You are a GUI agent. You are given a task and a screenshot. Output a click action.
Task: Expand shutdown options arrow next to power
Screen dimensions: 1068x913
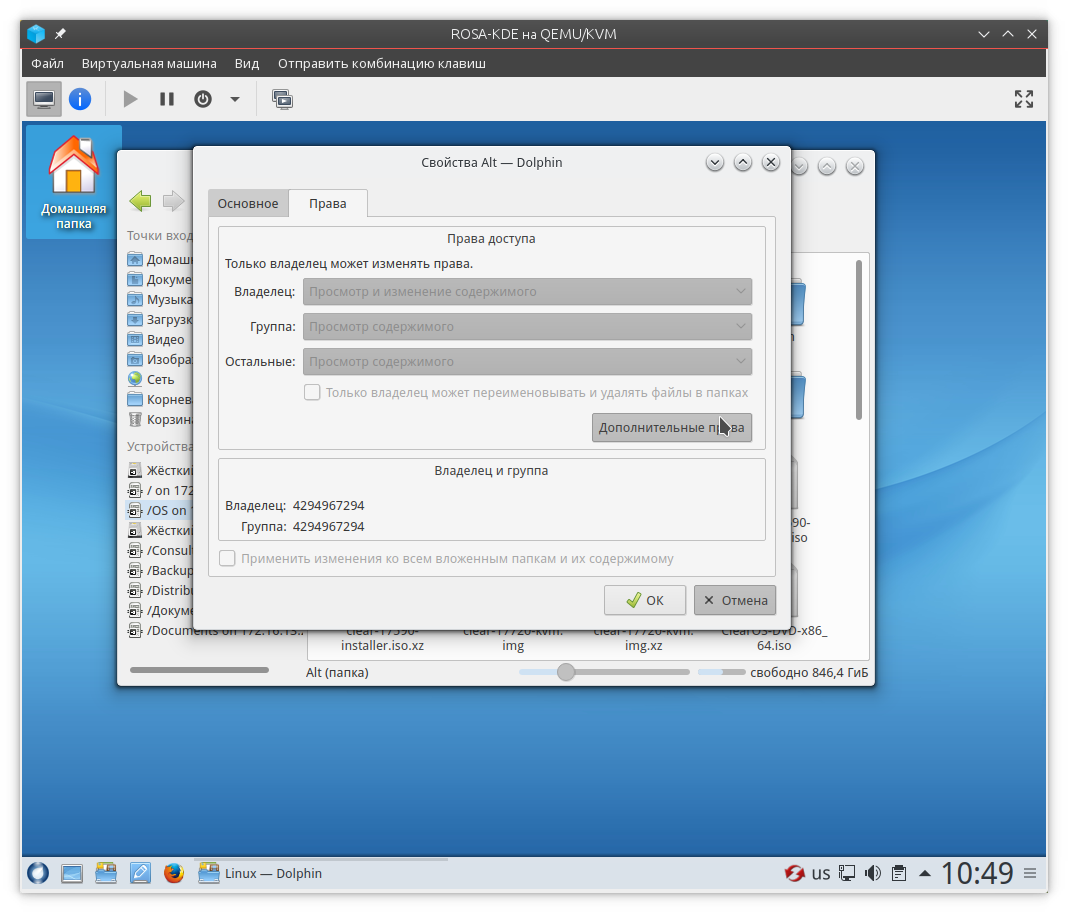pos(235,99)
